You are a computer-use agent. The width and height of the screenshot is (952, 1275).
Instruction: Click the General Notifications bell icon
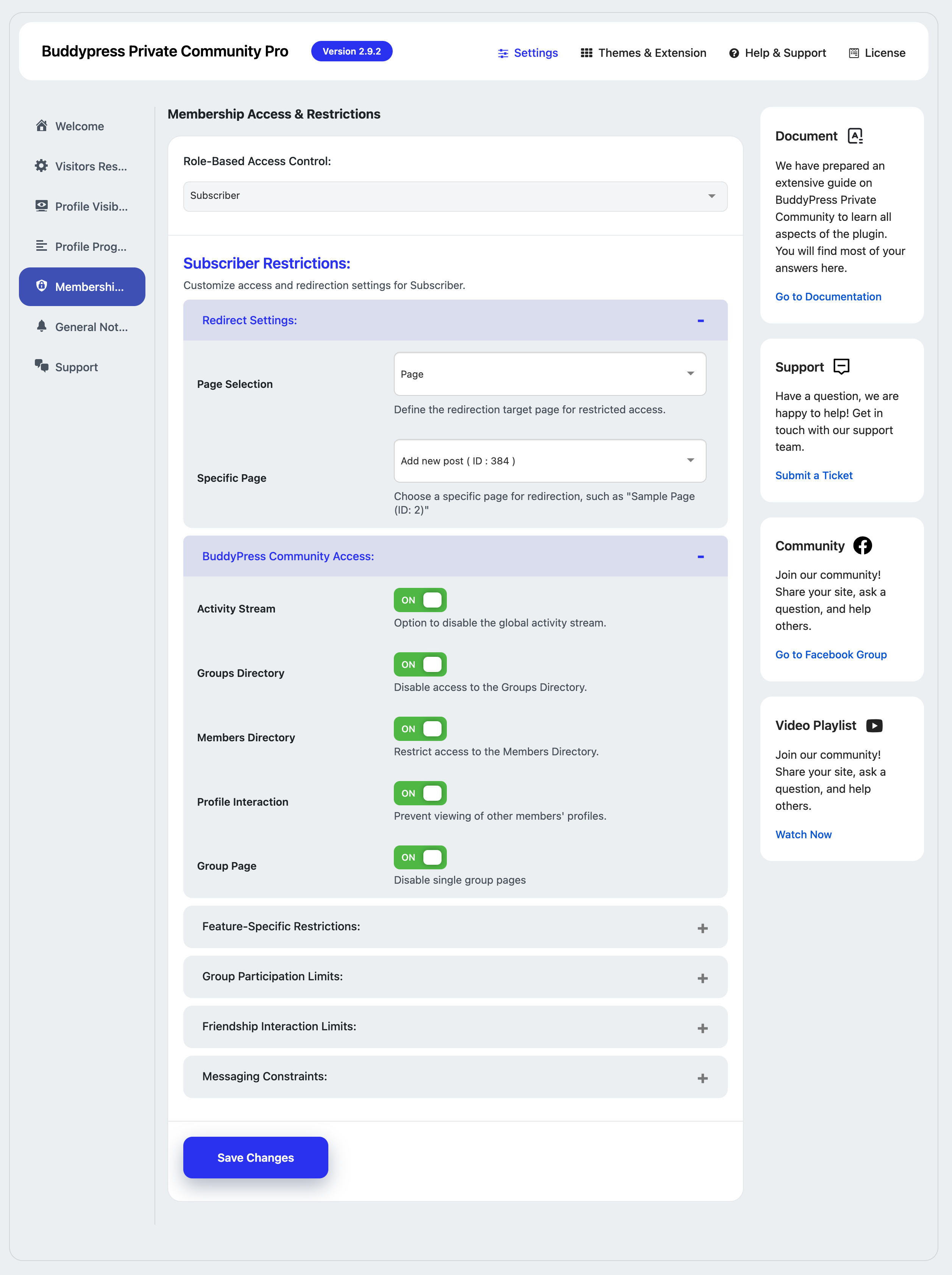(x=42, y=326)
